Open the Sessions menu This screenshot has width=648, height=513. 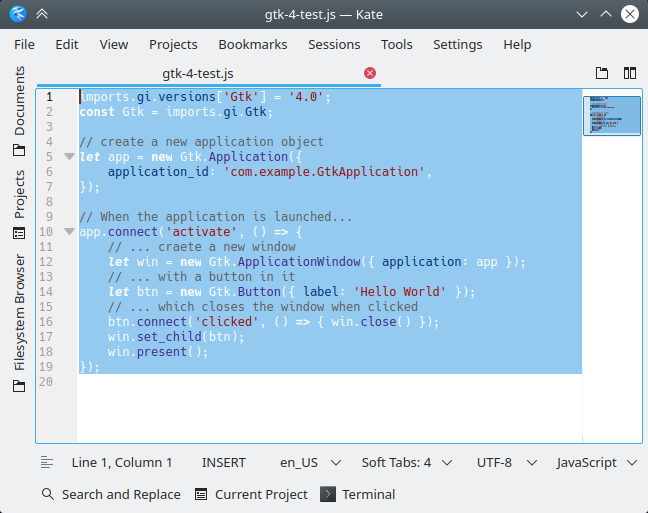coord(334,44)
